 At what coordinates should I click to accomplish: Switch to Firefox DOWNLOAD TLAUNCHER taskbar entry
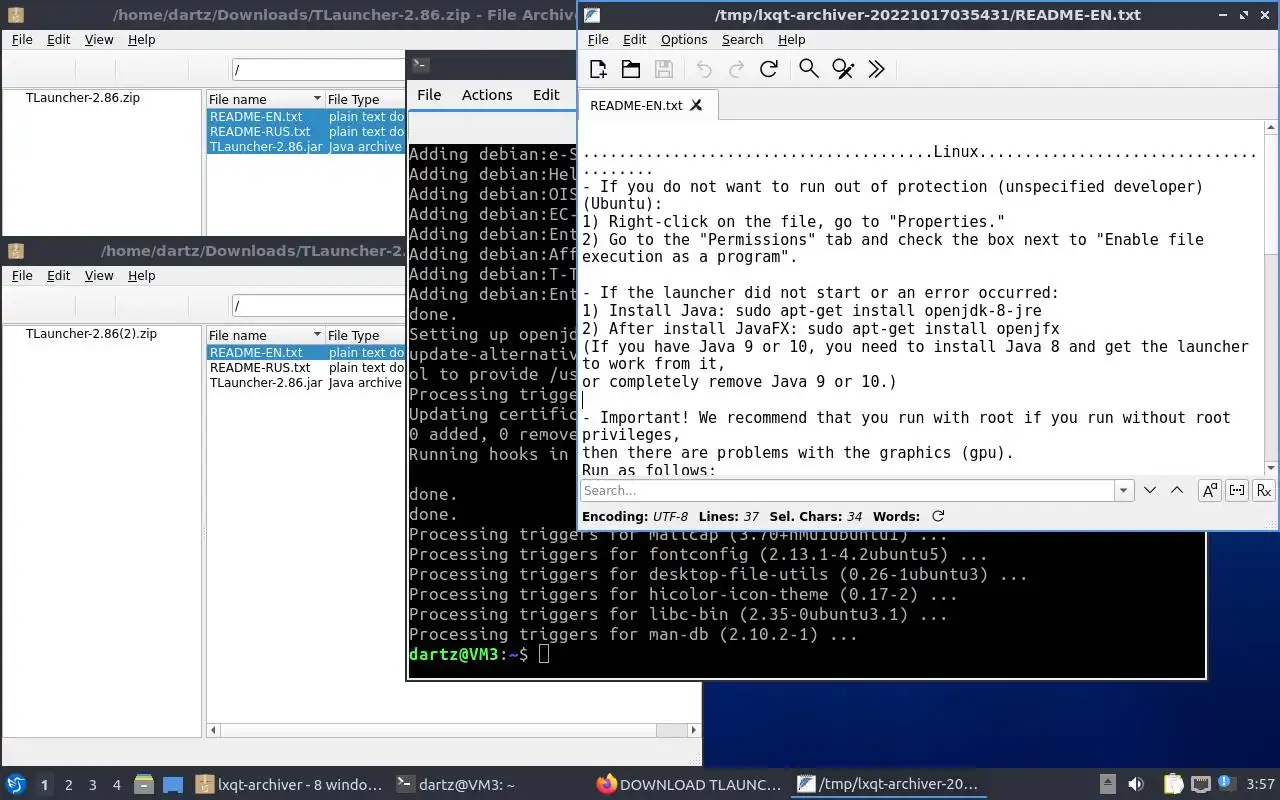[x=689, y=785]
